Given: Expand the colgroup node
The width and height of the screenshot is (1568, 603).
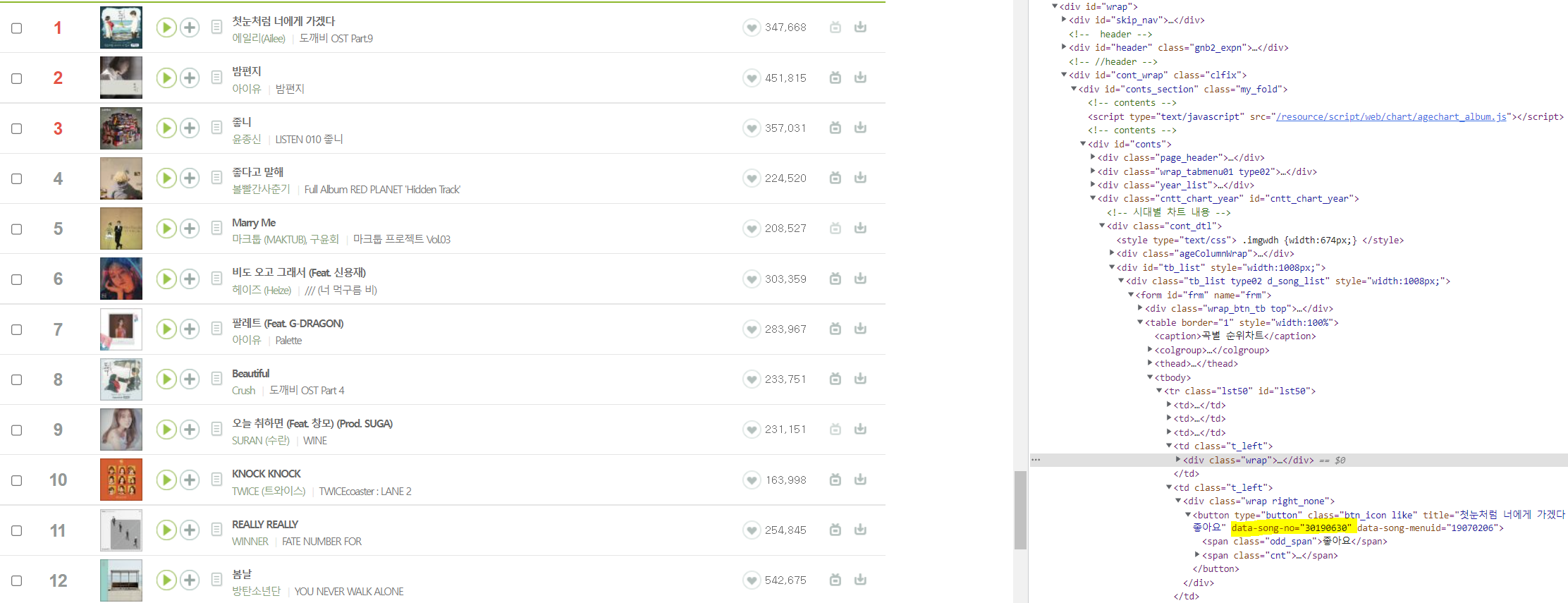Looking at the screenshot, I should coord(1150,350).
